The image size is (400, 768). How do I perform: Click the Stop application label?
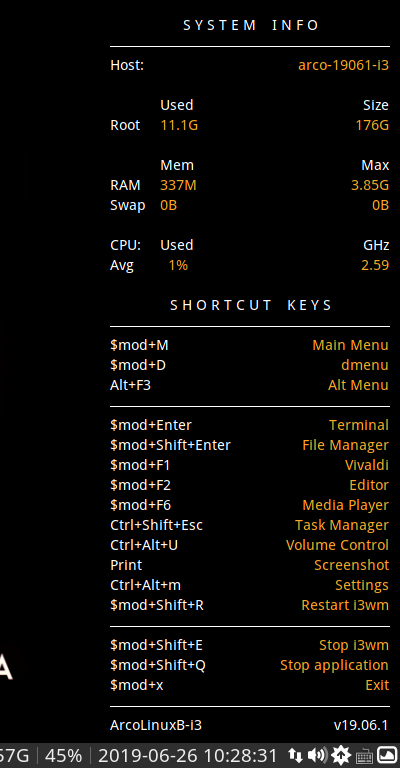[x=334, y=665]
